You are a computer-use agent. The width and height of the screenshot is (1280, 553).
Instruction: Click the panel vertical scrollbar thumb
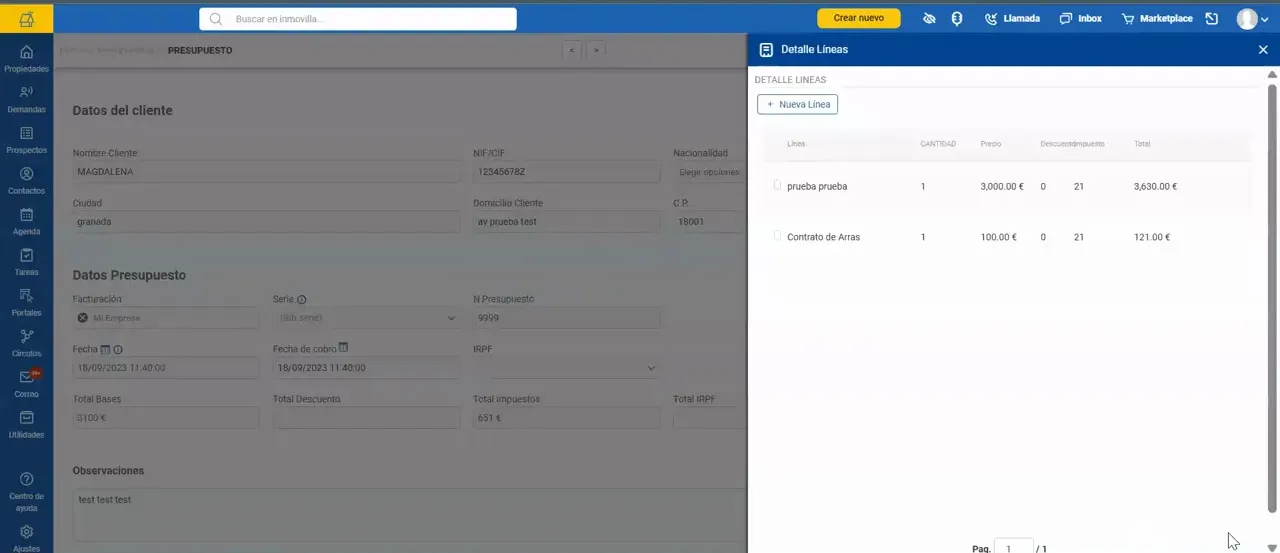point(1273,297)
